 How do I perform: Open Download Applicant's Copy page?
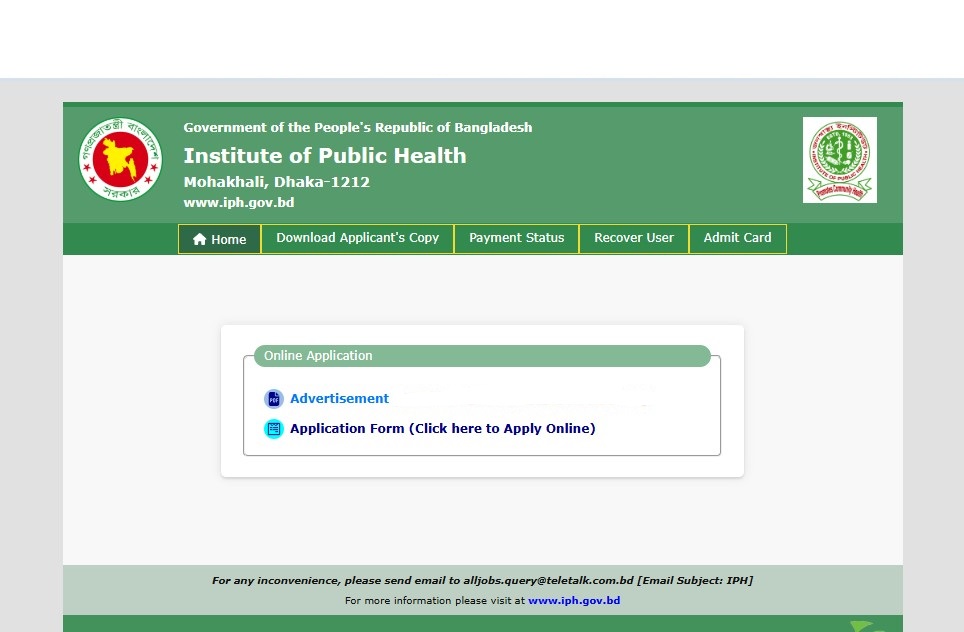[x=357, y=238]
